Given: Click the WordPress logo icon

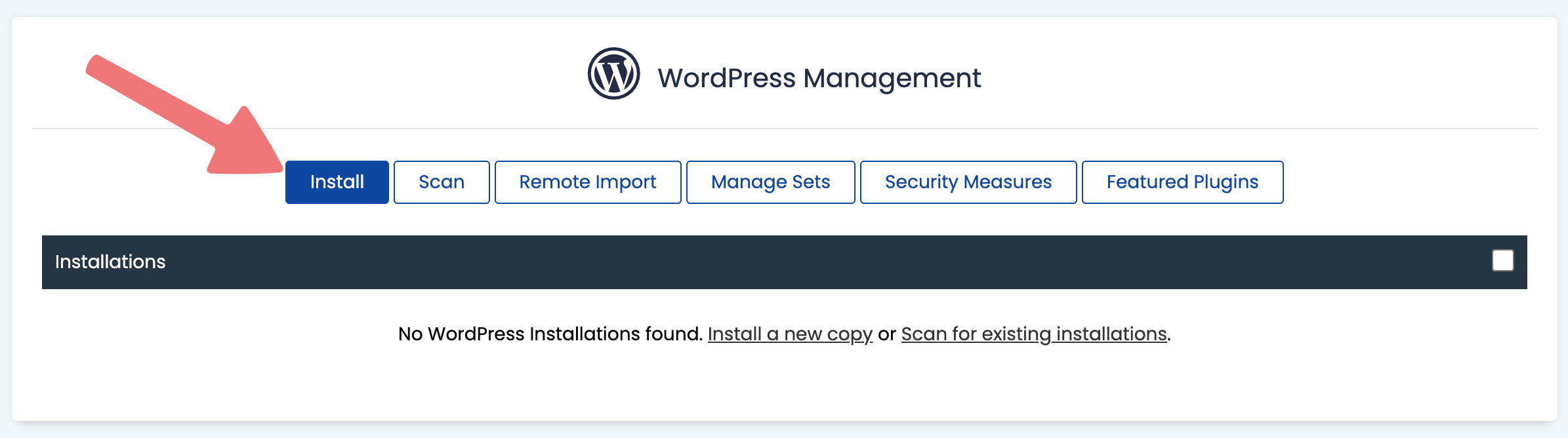Looking at the screenshot, I should (x=613, y=73).
